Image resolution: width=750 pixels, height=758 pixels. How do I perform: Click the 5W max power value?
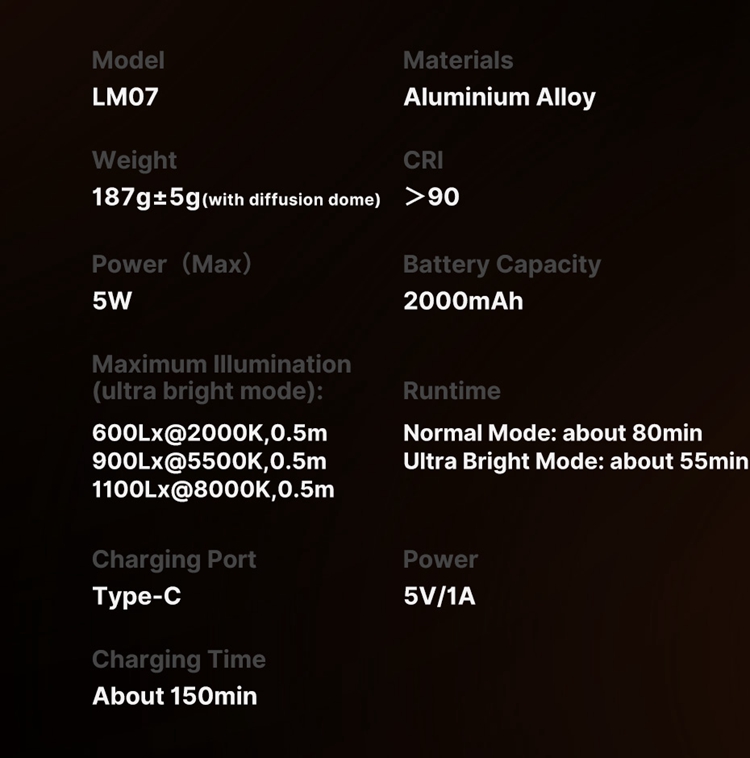[112, 301]
